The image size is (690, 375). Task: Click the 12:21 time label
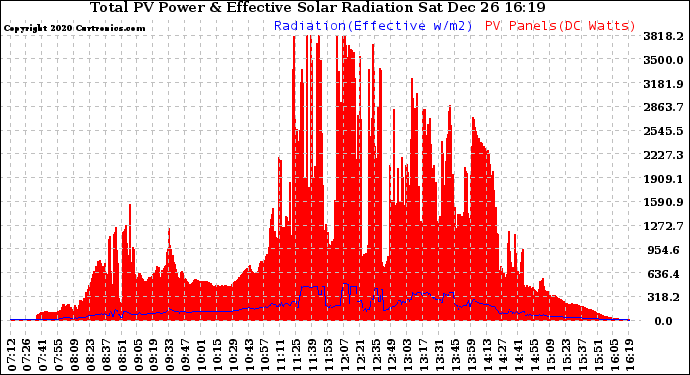[360, 355]
